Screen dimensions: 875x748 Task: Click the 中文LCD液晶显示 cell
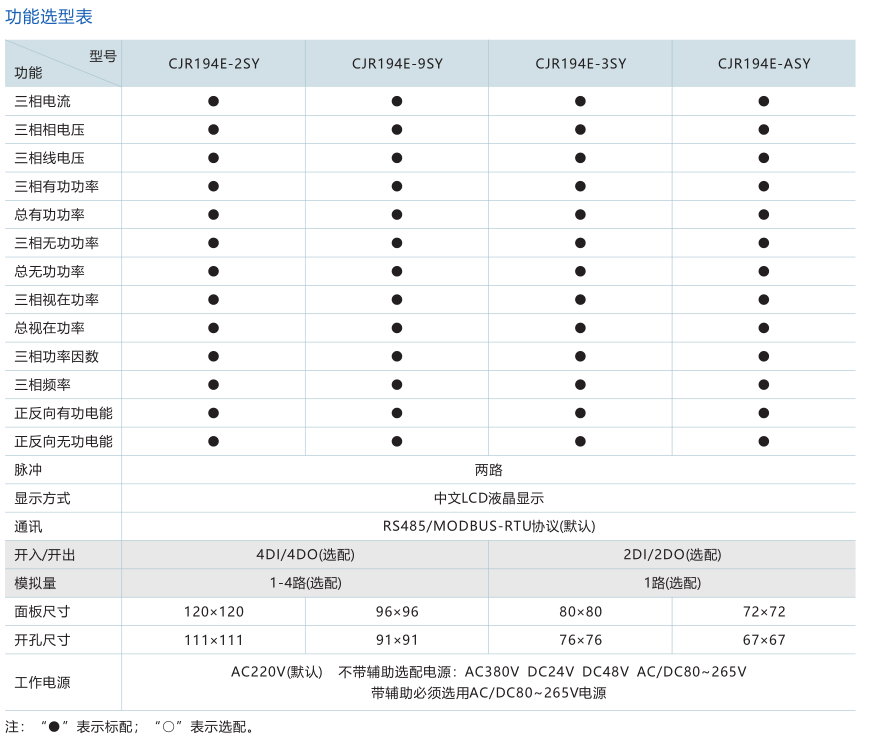pos(488,498)
